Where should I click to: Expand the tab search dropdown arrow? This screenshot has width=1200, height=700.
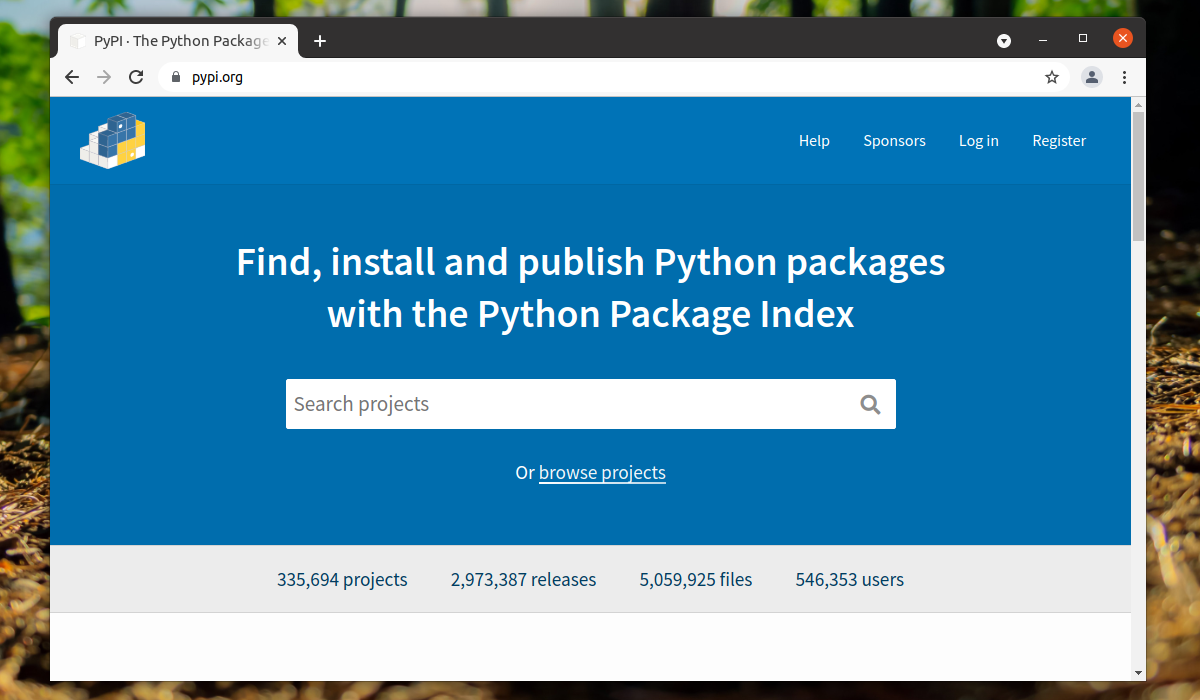[x=1004, y=41]
